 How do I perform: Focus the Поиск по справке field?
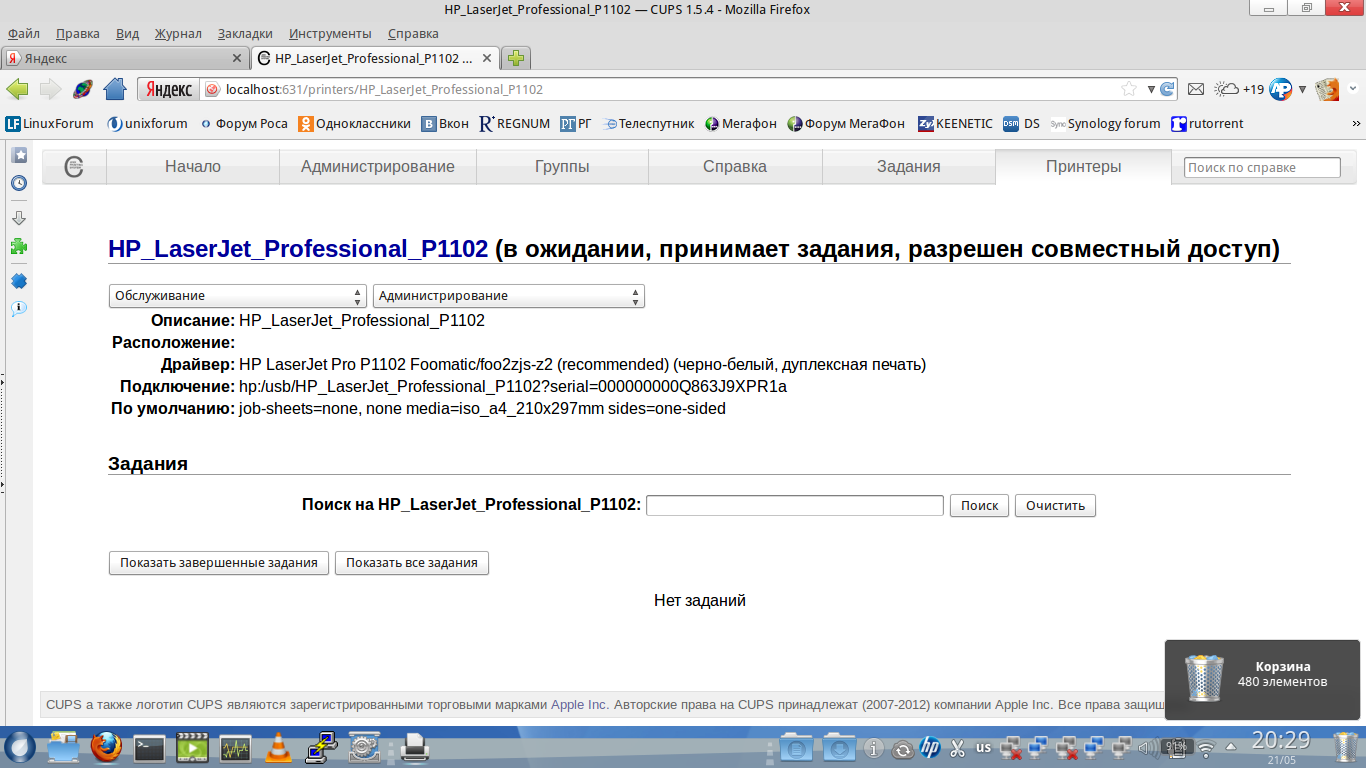click(x=1262, y=168)
